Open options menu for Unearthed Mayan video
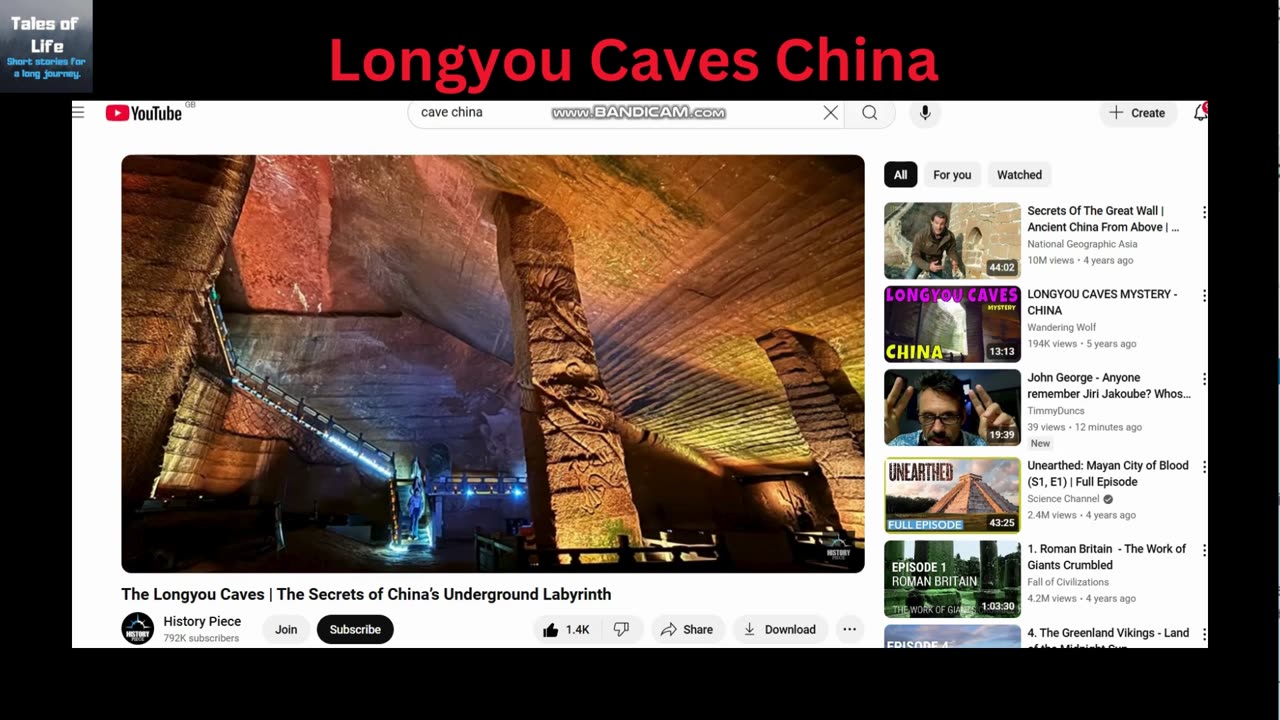The width and height of the screenshot is (1280, 720). [1204, 467]
